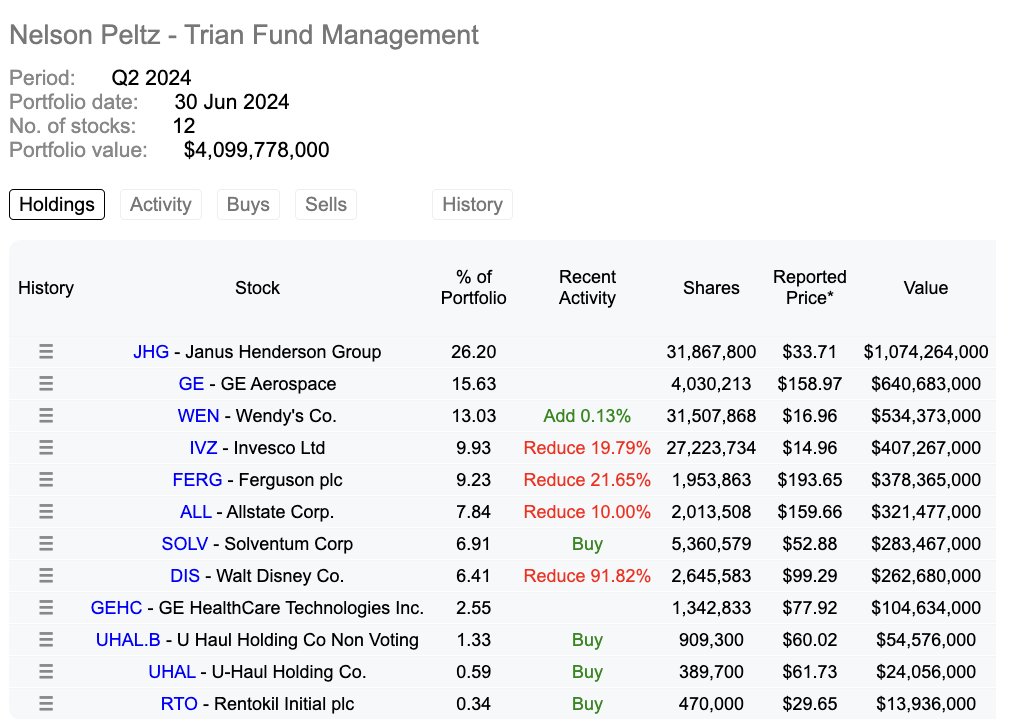Click the 'Reduce 19.79%' activity cell

pos(587,448)
